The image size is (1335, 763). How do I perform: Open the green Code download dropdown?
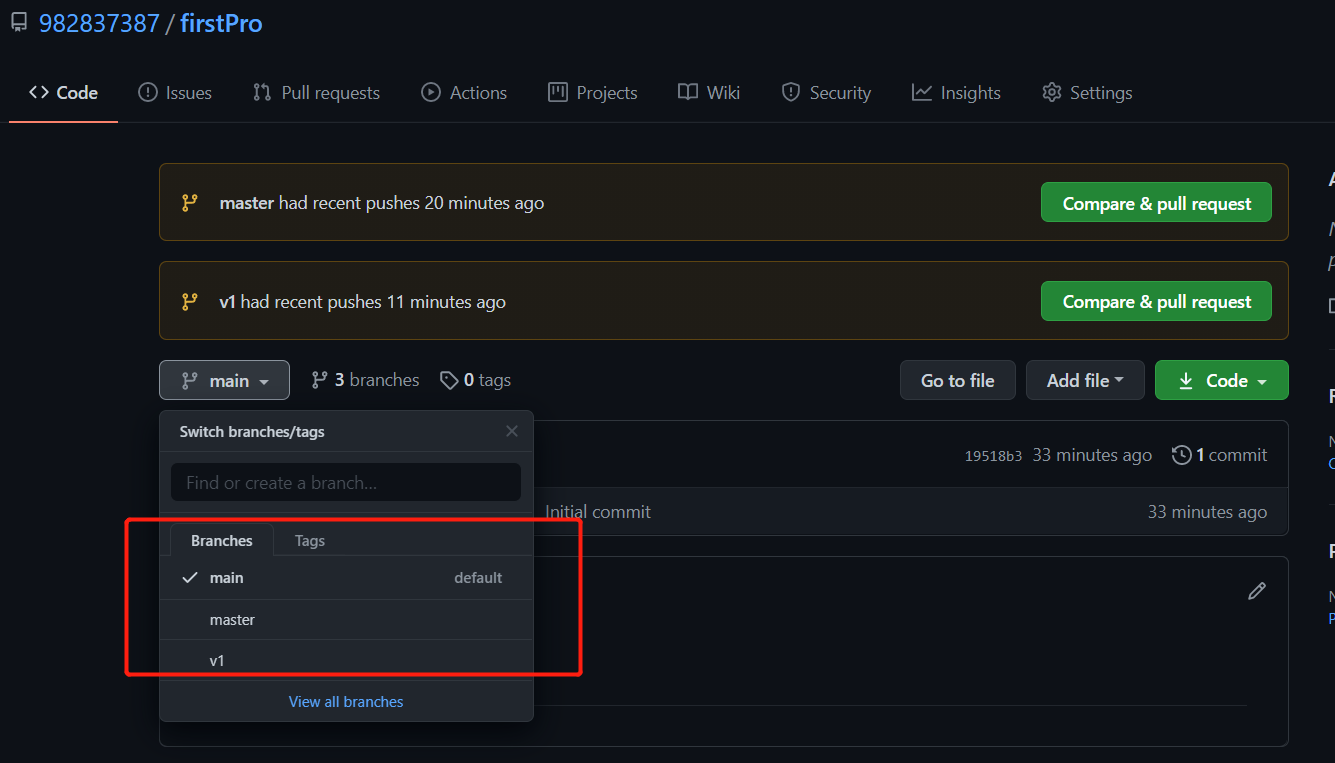(x=1222, y=381)
